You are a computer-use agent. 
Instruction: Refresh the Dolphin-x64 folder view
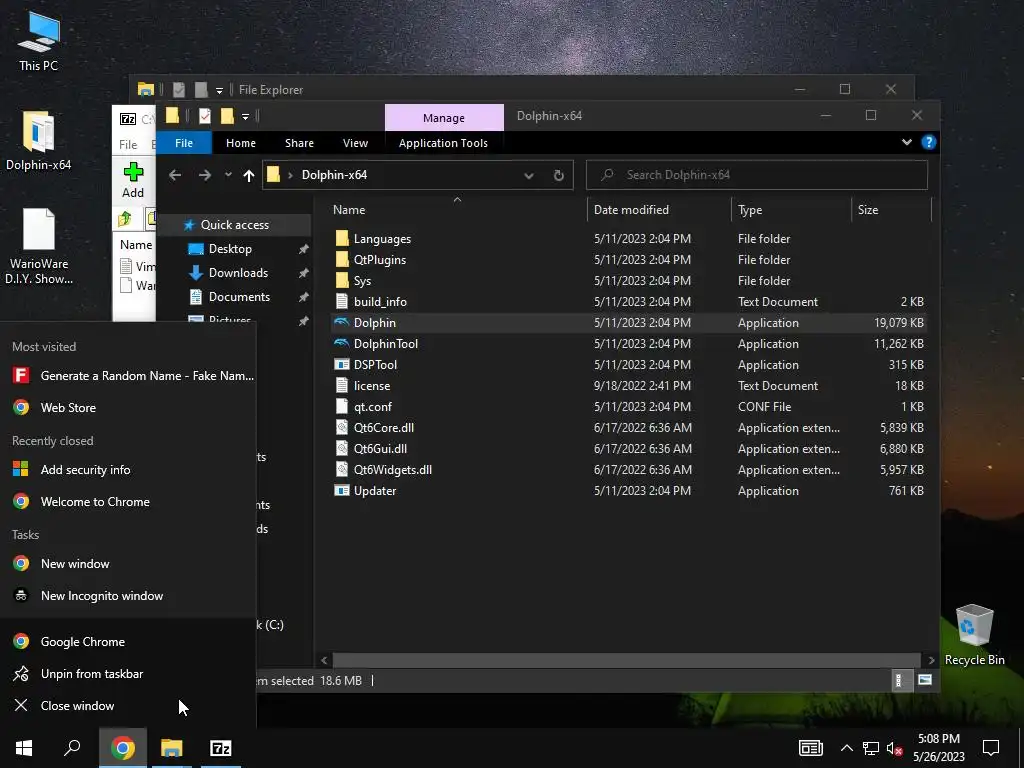(558, 175)
